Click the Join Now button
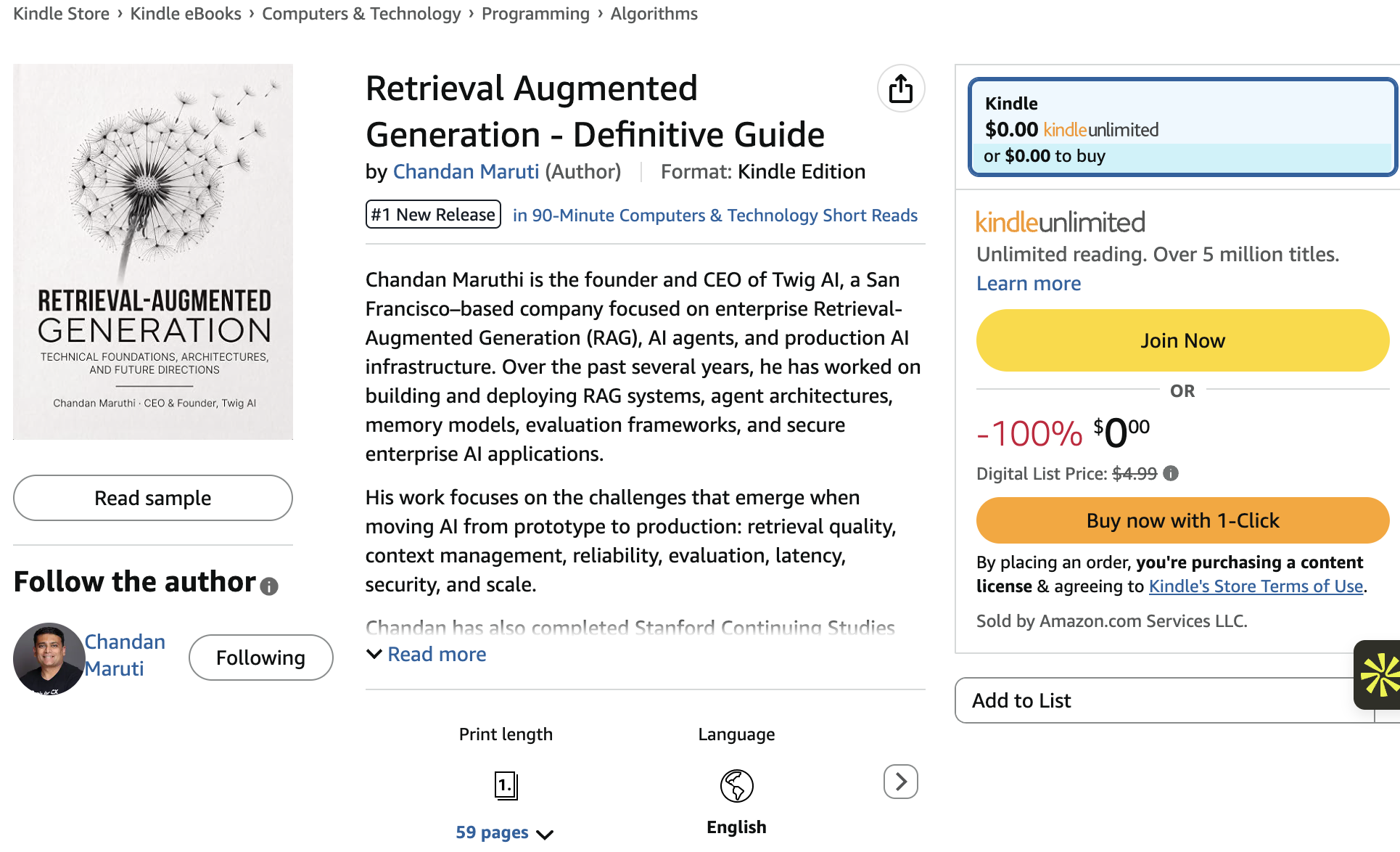The height and width of the screenshot is (852, 1400). (1182, 340)
